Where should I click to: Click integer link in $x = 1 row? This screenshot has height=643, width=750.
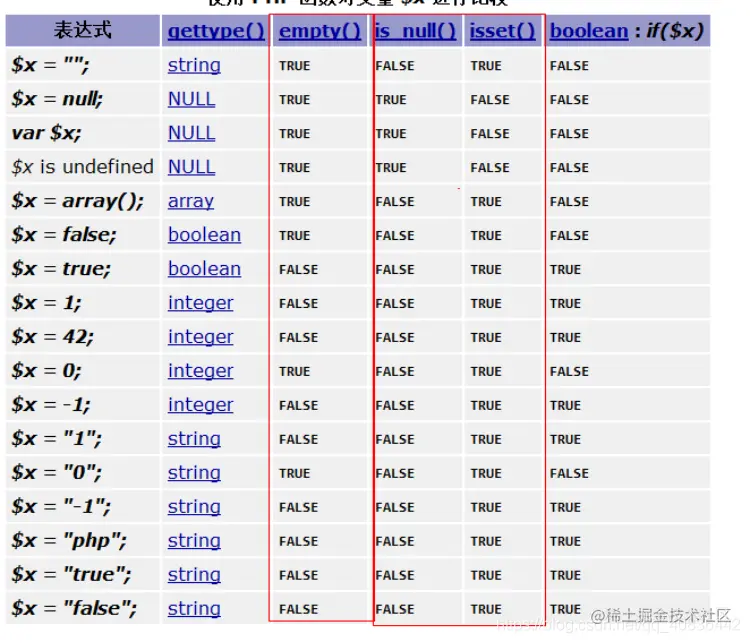tap(200, 303)
